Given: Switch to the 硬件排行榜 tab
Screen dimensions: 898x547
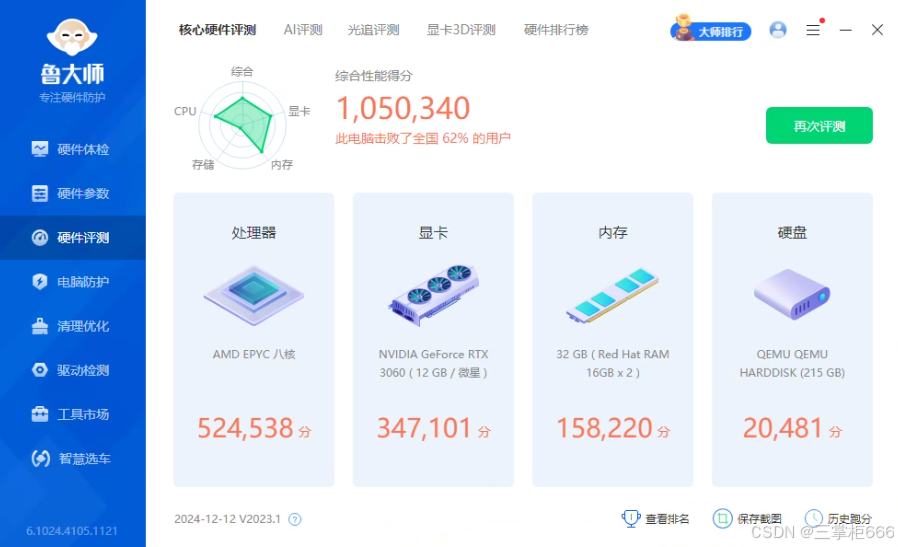Looking at the screenshot, I should [x=556, y=30].
